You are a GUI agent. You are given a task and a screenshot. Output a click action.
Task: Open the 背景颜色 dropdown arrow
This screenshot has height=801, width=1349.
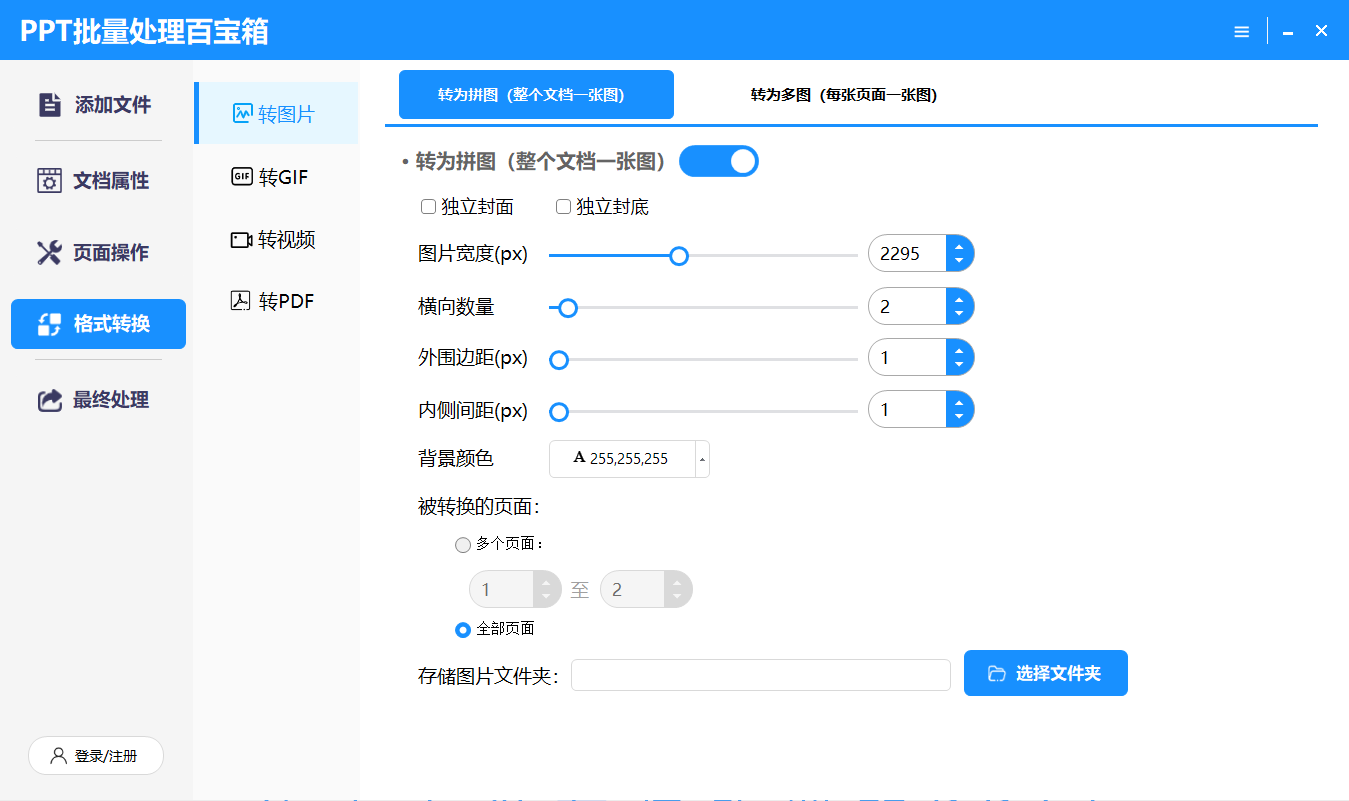(702, 459)
